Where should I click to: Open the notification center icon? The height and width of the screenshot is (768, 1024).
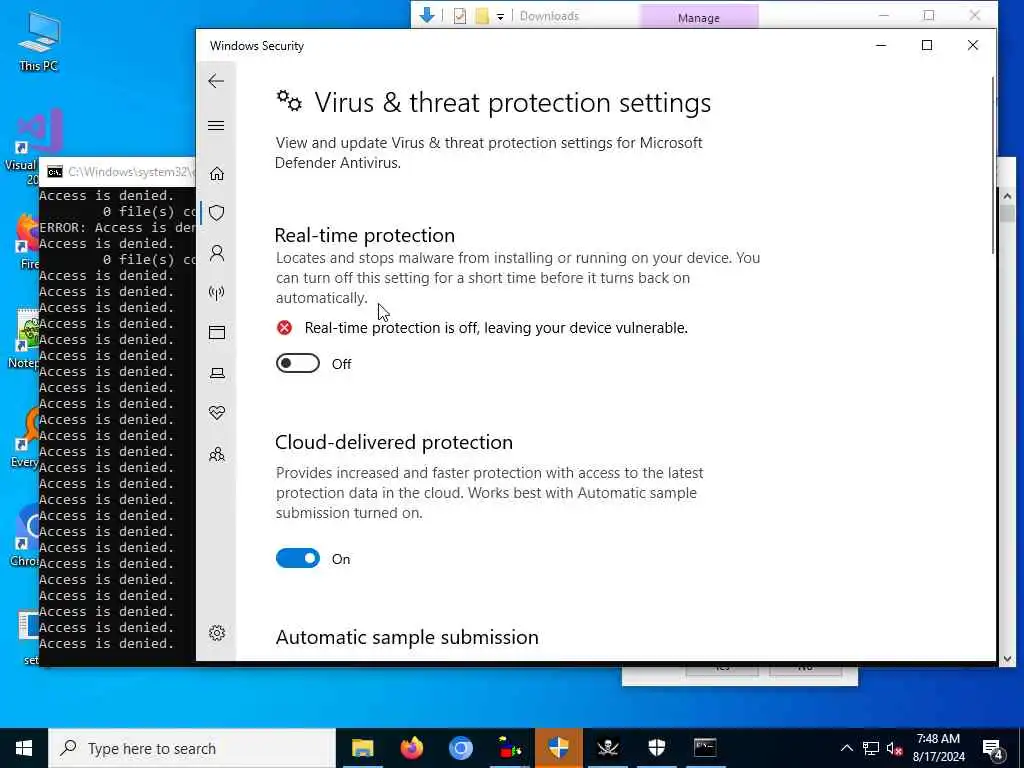pyautogui.click(x=993, y=748)
